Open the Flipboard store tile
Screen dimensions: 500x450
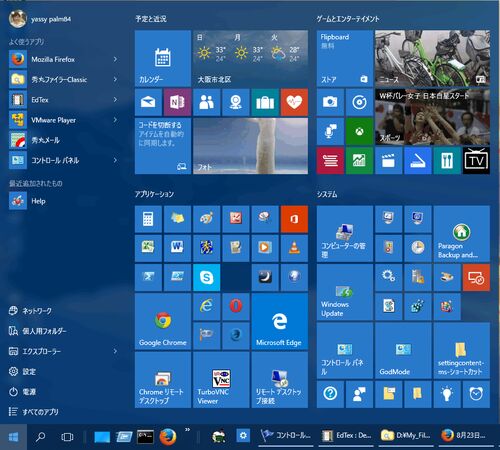tap(345, 58)
